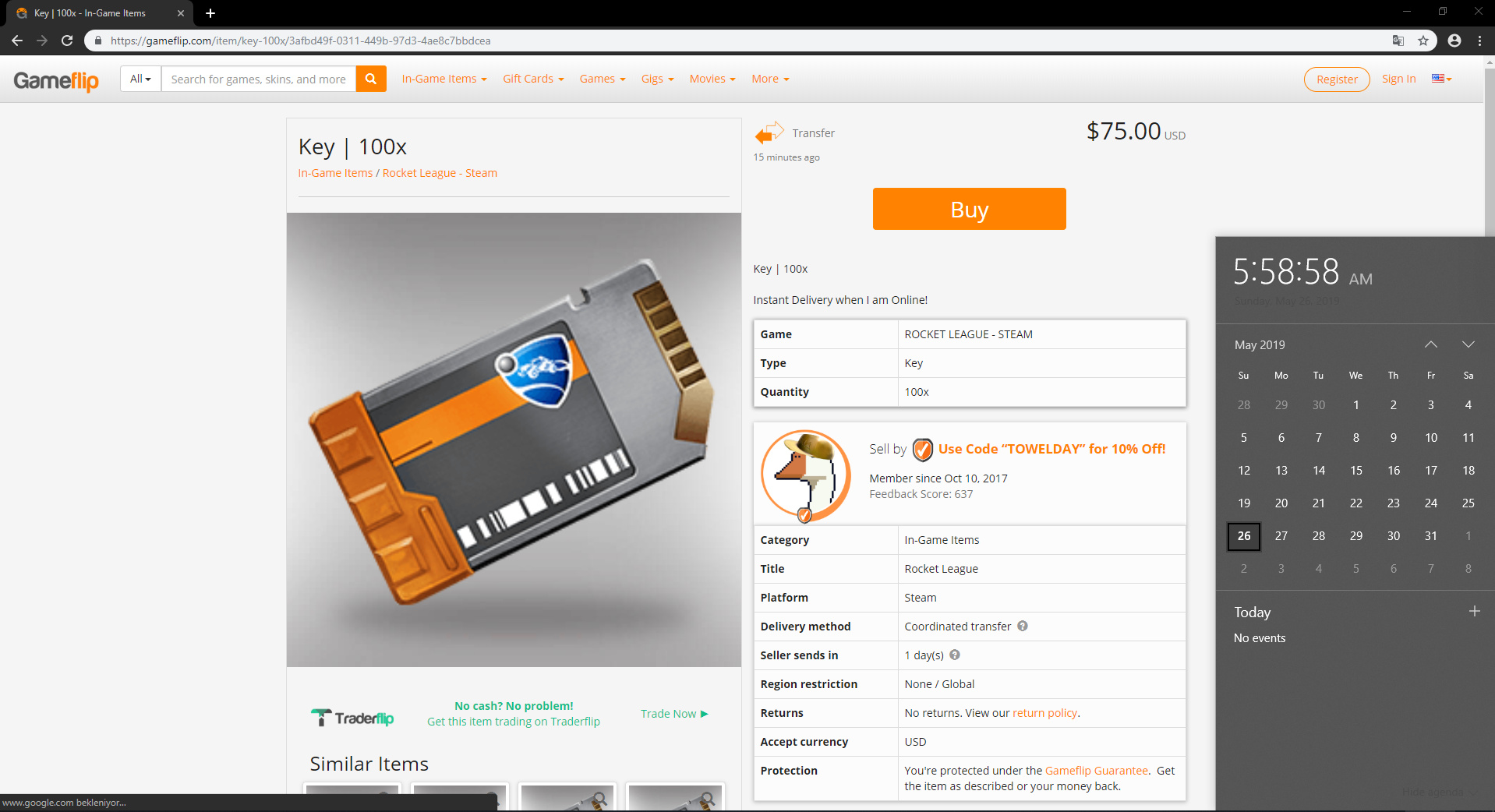The image size is (1495, 812).
Task: Click the 5:58:58 AM clock
Action: 1302,272
